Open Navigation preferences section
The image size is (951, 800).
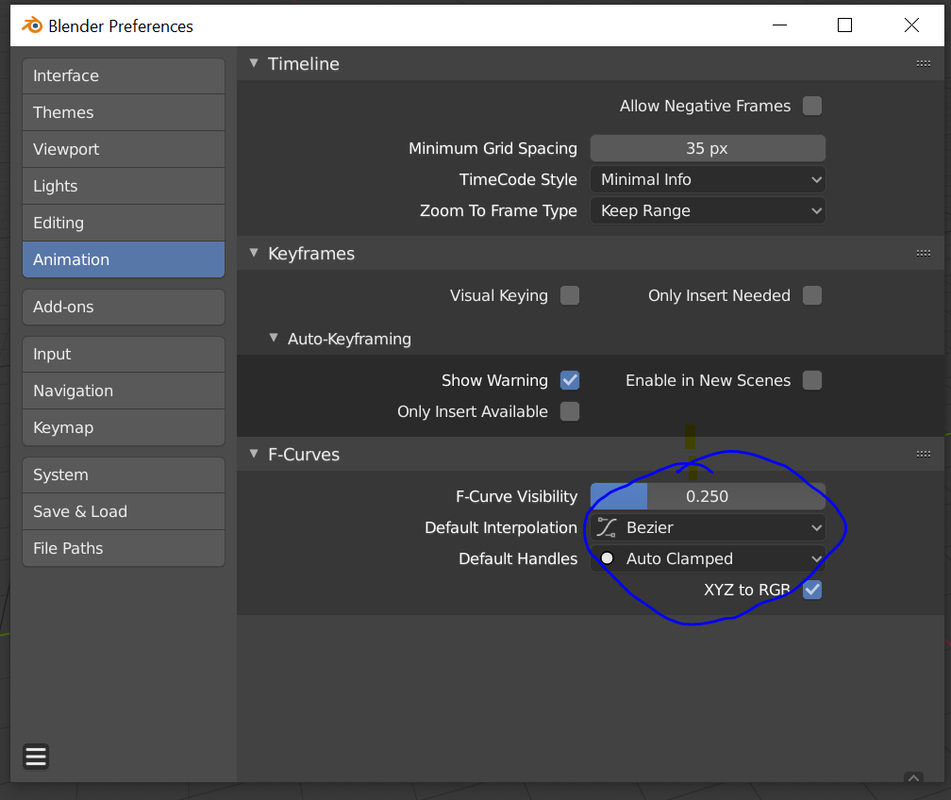124,391
